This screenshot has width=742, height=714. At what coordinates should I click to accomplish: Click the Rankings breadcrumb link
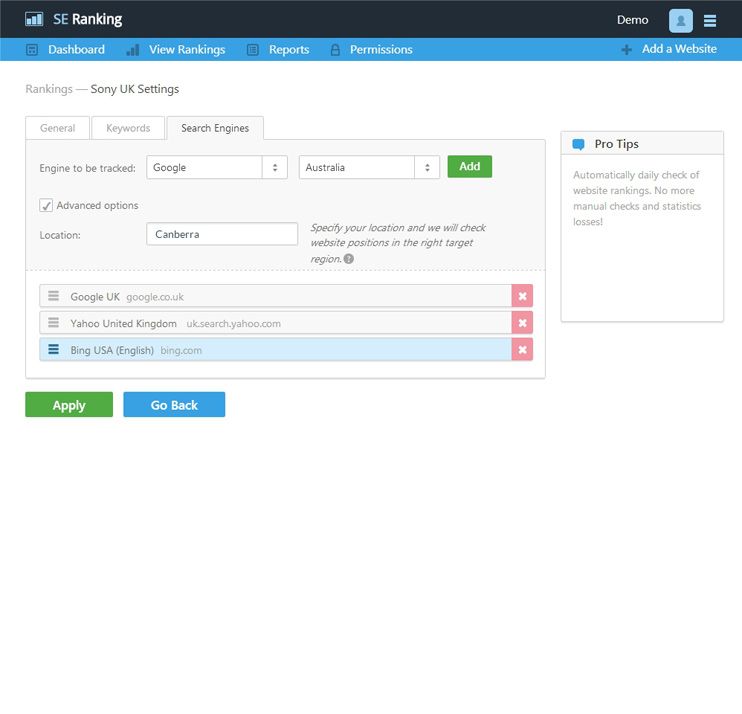[49, 89]
